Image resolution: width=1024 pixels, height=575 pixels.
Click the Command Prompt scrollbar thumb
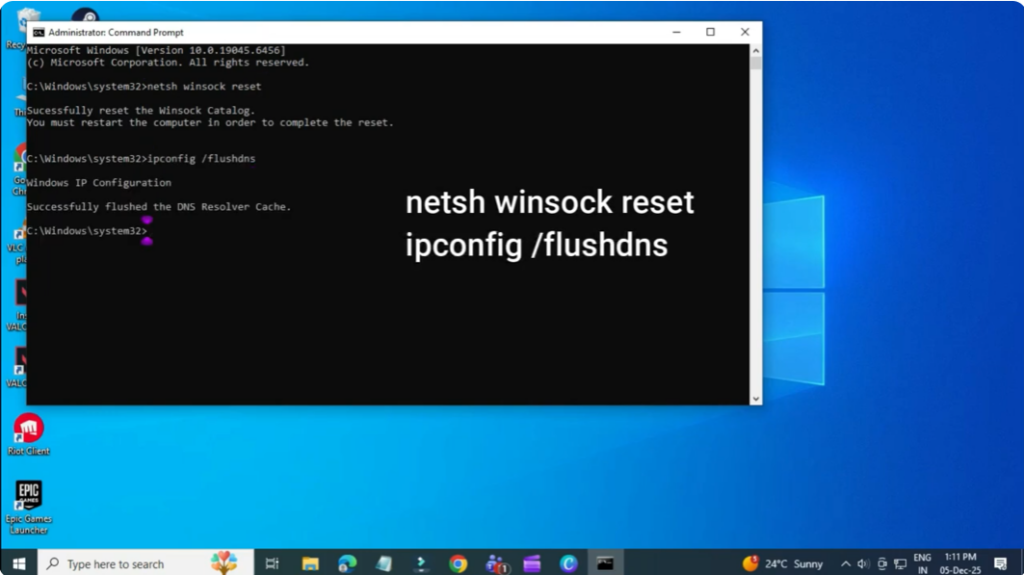pyautogui.click(x=756, y=63)
